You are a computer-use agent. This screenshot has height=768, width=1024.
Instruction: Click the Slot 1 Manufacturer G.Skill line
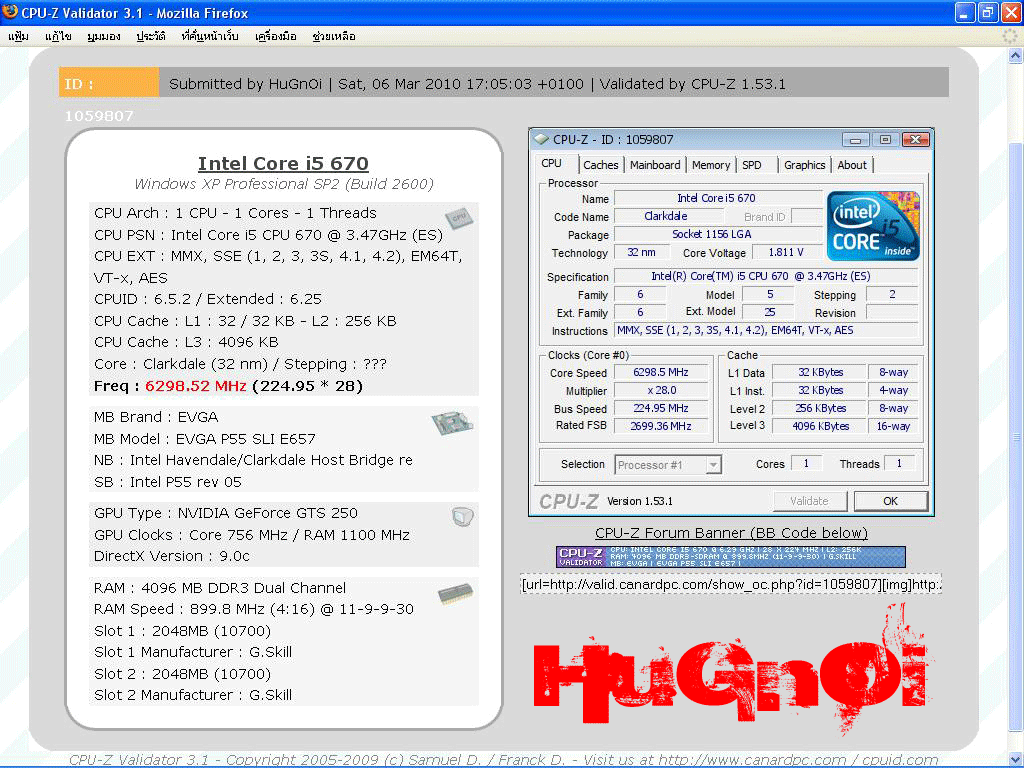(x=193, y=652)
